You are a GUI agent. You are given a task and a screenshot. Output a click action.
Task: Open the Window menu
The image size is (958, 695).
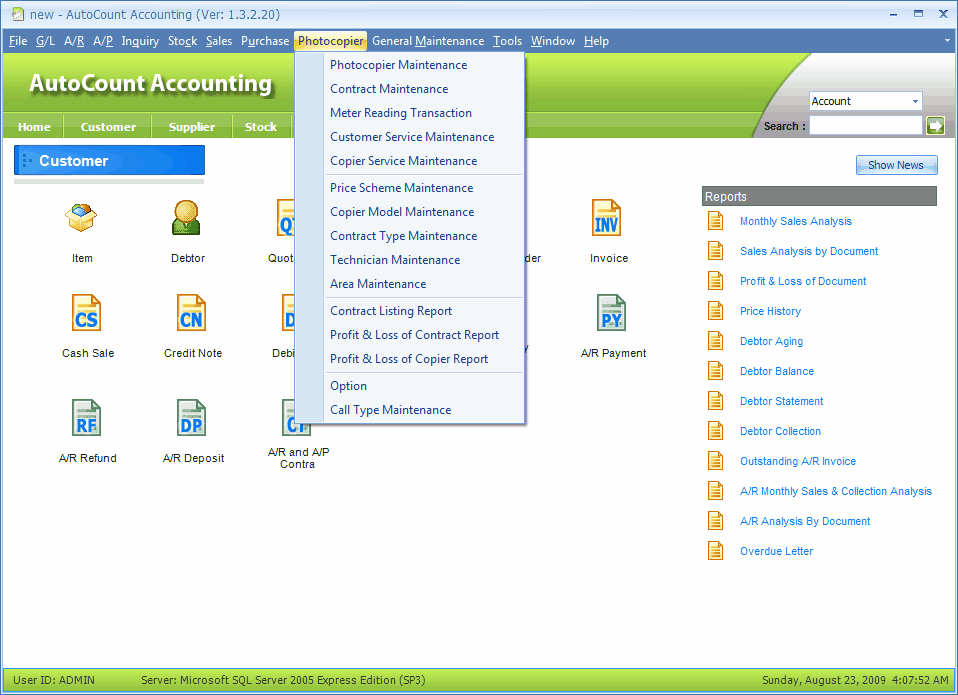click(x=552, y=41)
